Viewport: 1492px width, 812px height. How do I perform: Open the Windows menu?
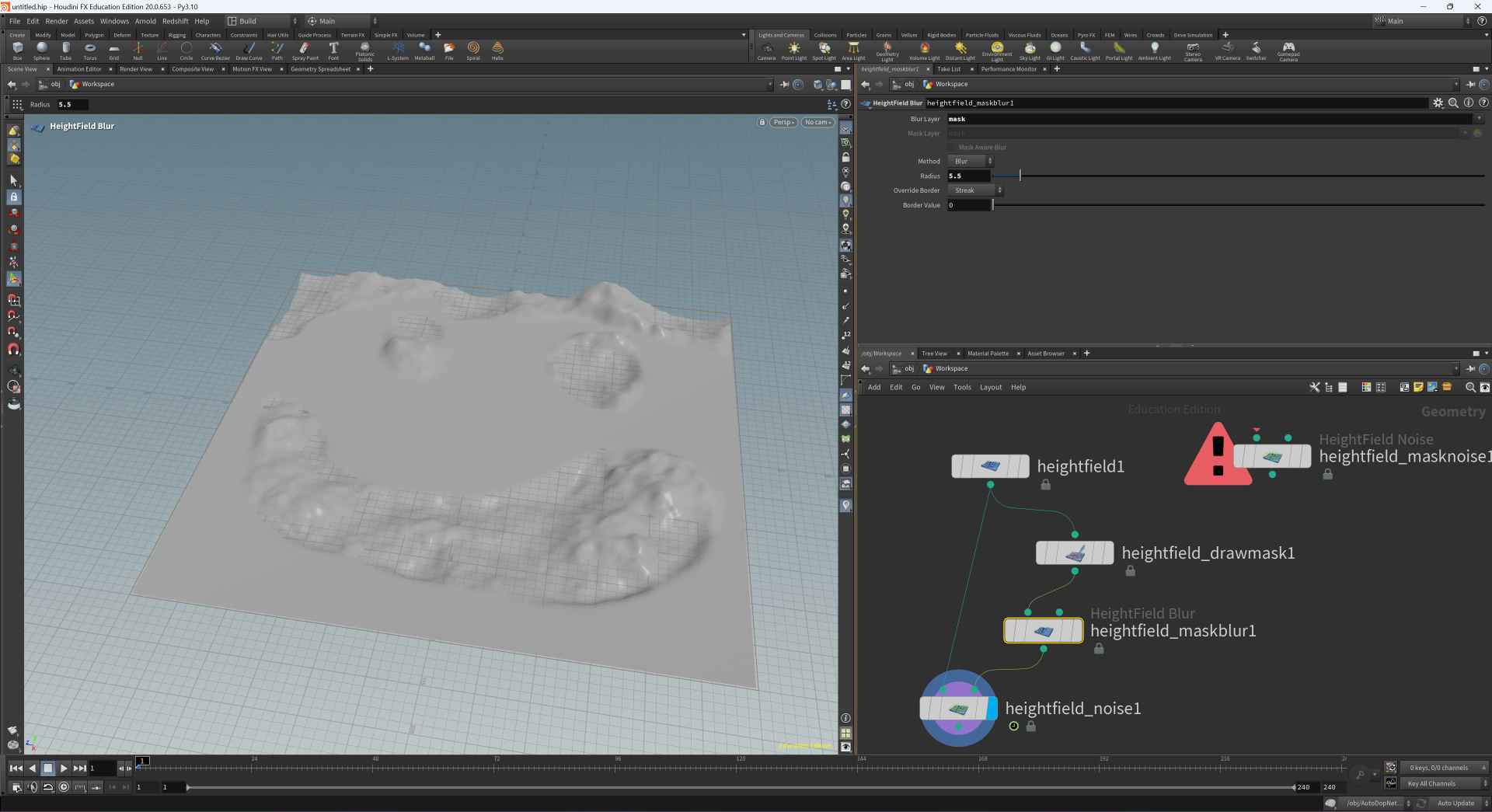(114, 21)
